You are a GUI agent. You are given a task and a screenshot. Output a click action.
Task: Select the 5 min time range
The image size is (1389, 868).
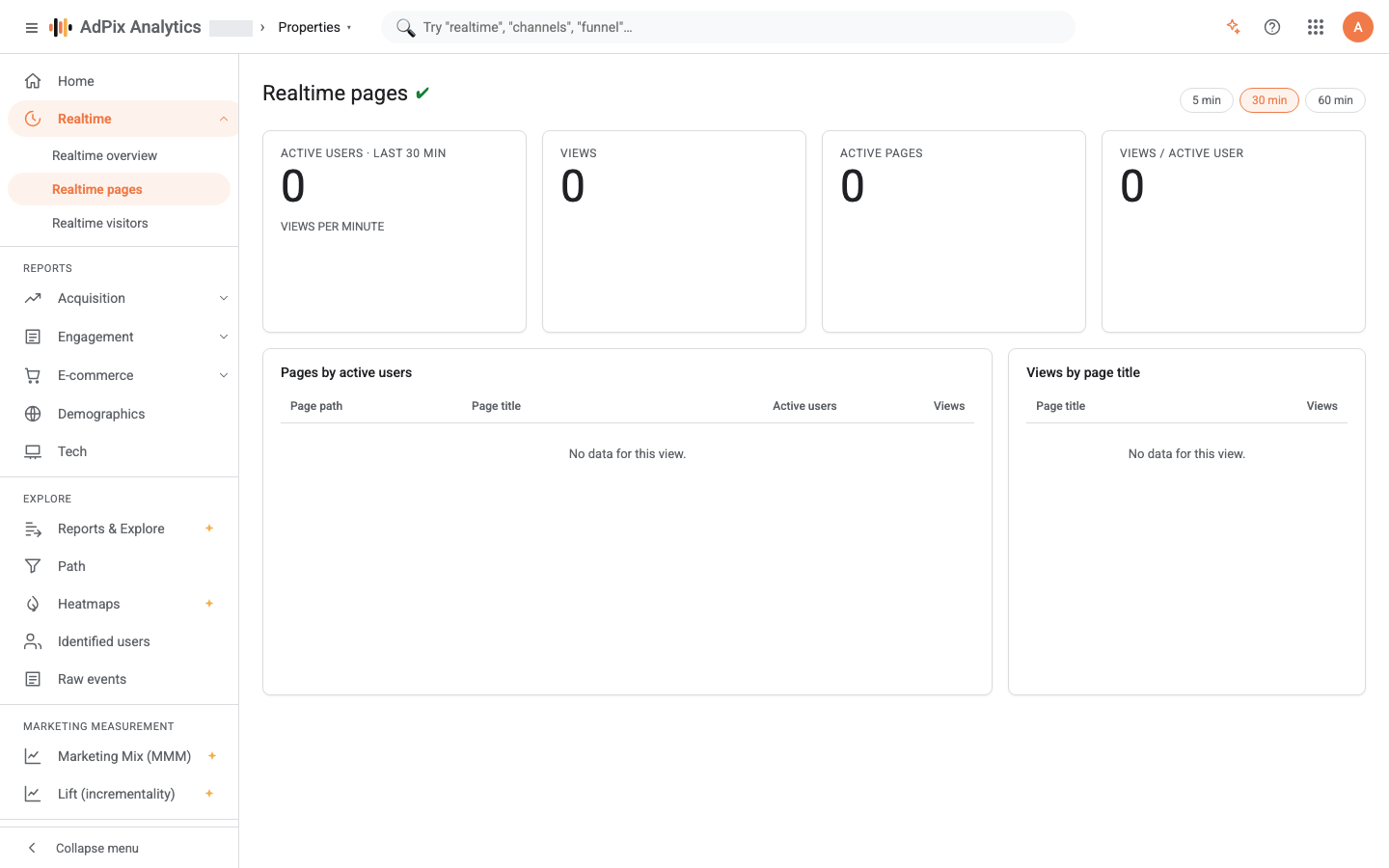[1206, 100]
